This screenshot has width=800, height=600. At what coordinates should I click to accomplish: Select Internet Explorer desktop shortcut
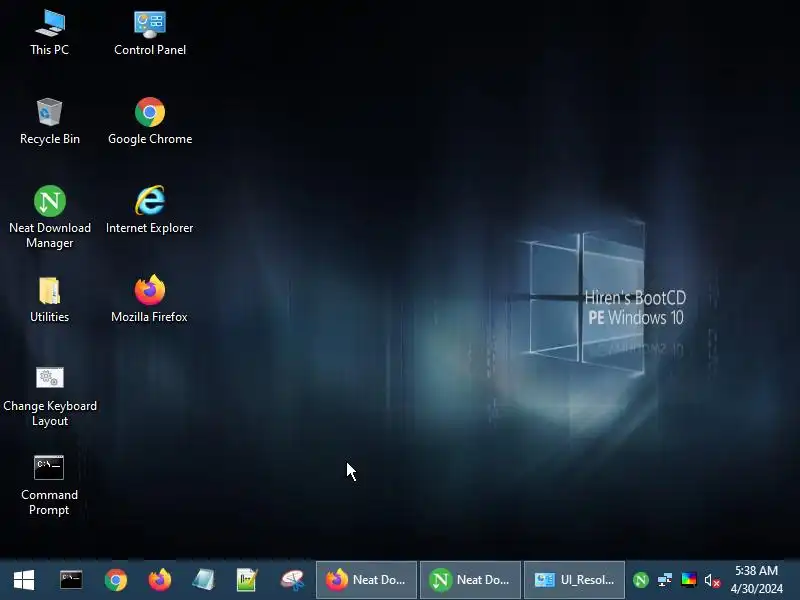[x=149, y=210]
